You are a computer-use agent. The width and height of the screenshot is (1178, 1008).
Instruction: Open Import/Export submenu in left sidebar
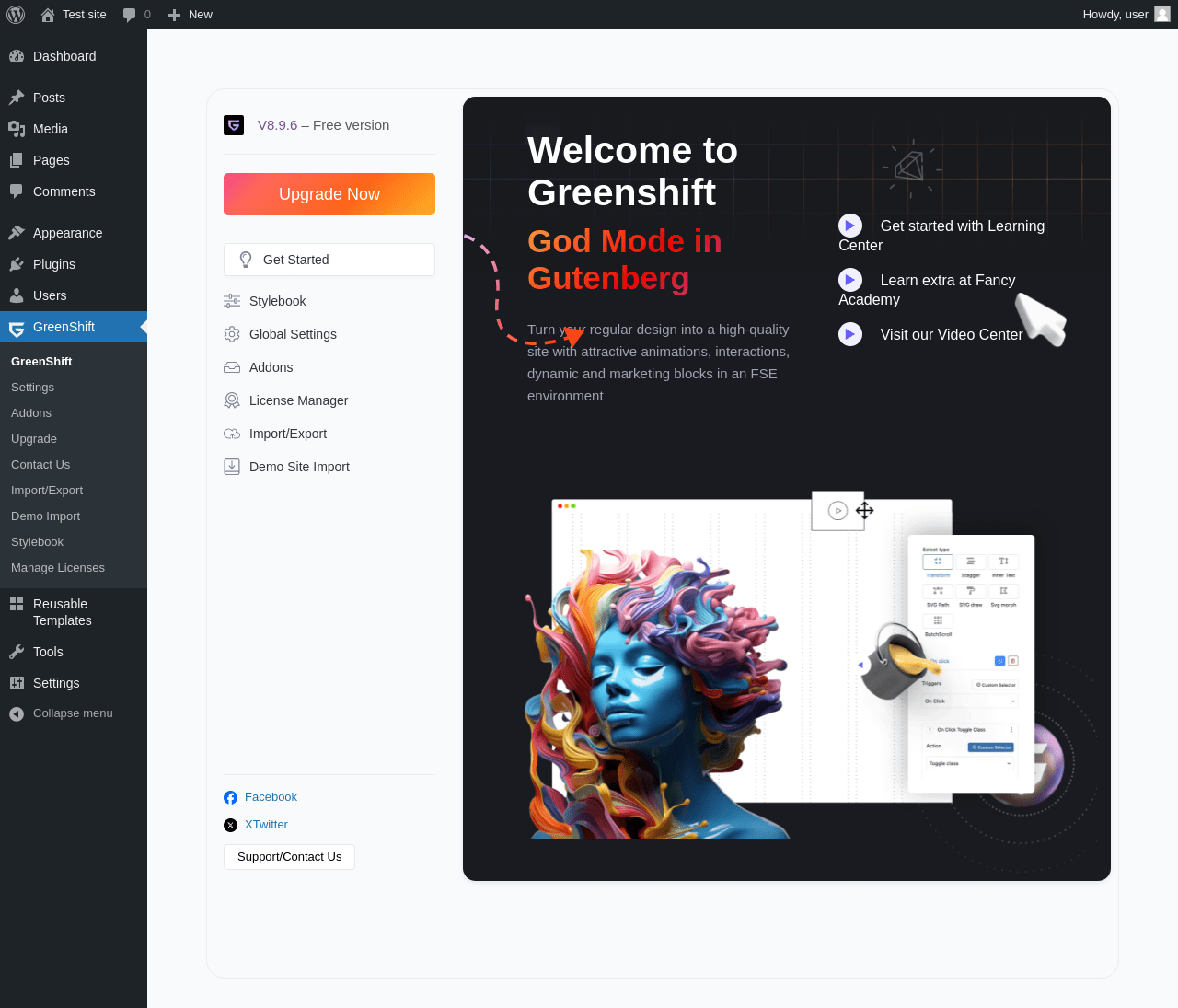point(47,491)
